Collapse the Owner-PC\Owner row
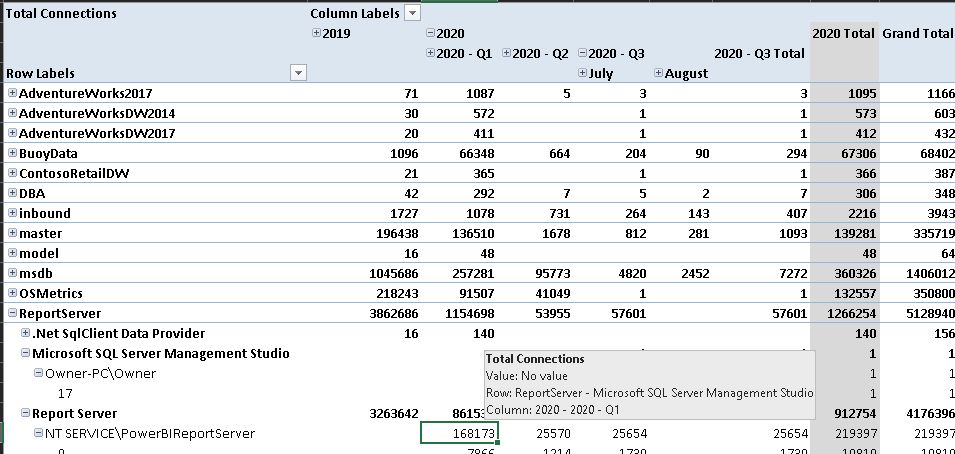 [38, 373]
